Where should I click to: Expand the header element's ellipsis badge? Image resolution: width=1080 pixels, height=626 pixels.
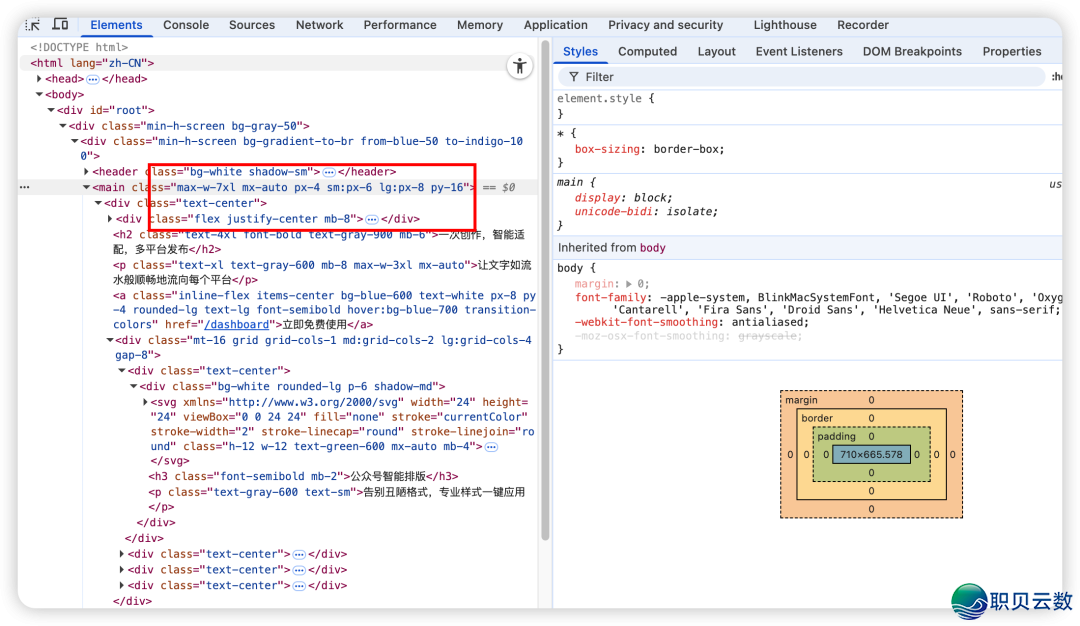click(329, 172)
